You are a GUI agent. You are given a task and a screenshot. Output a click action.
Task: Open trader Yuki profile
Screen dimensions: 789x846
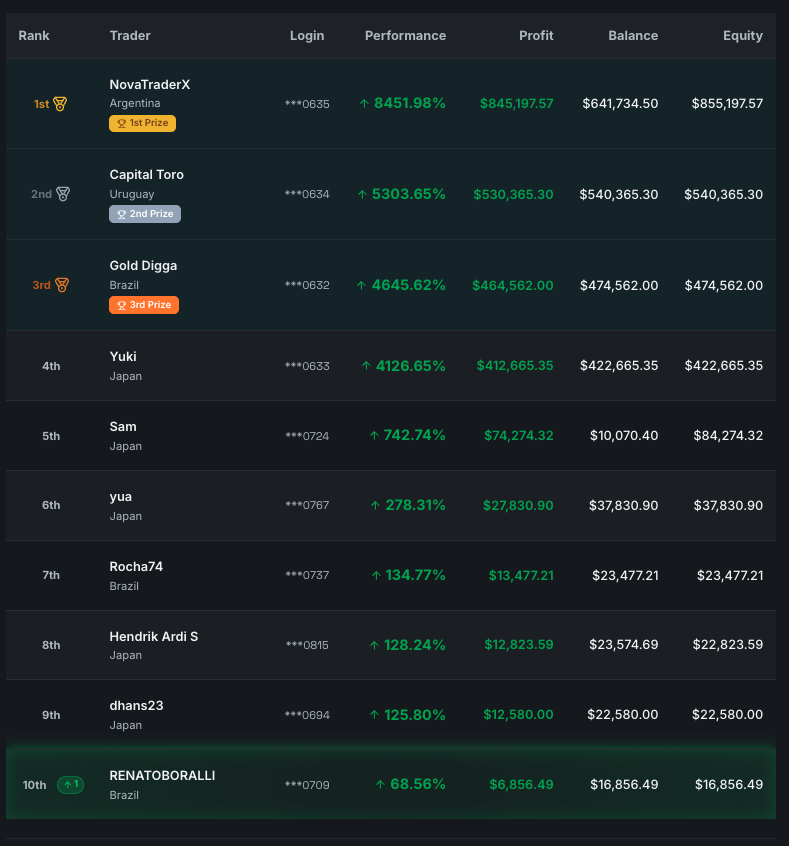pyautogui.click(x=123, y=357)
